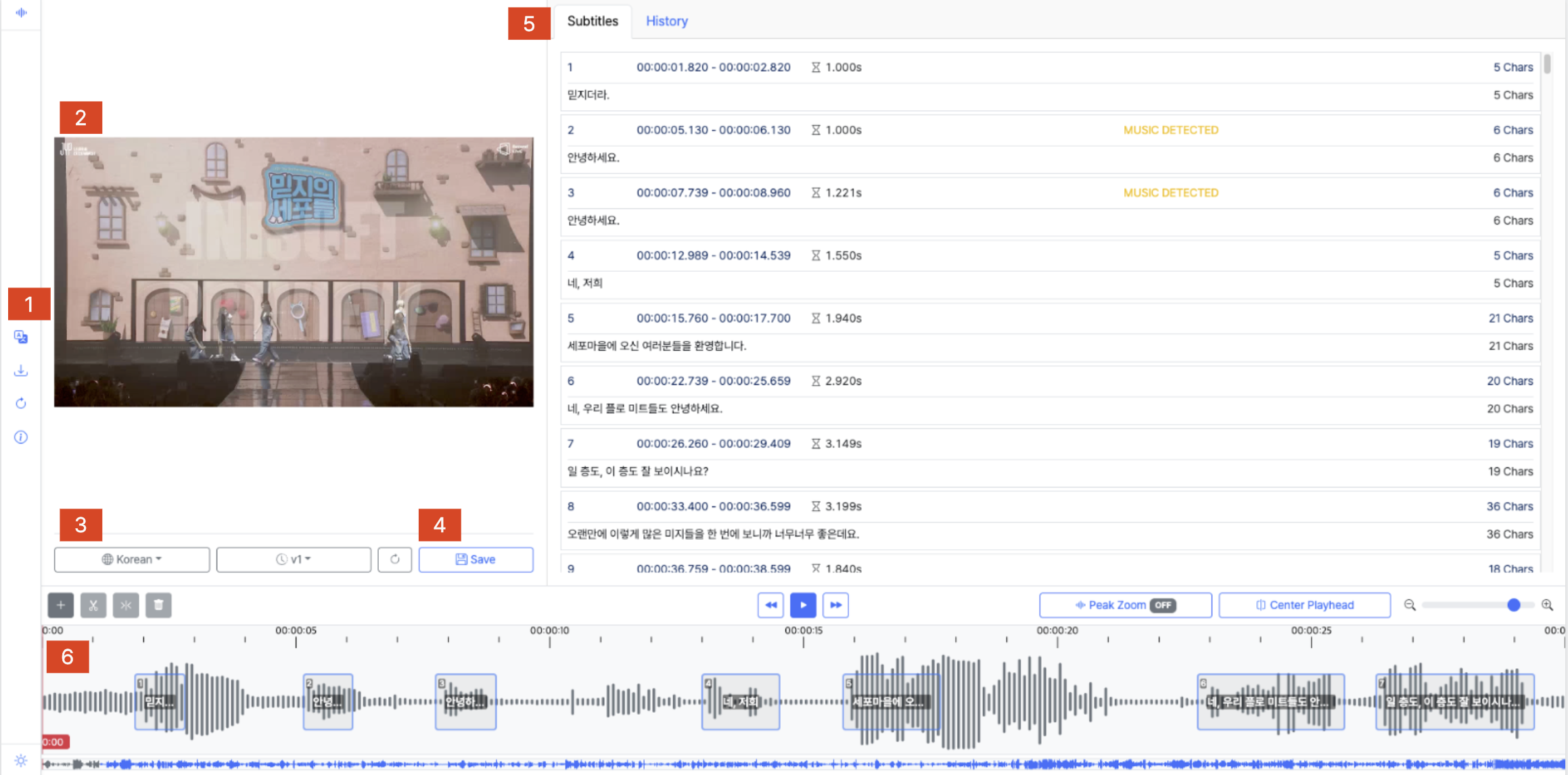Click the scissors cut subtitle tool
The image size is (1568, 775).
coord(93,605)
